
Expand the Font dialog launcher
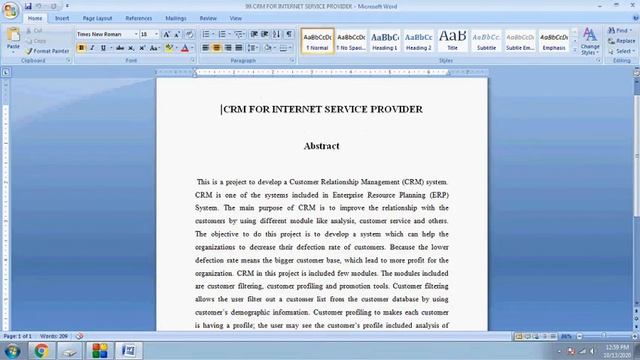coord(192,60)
